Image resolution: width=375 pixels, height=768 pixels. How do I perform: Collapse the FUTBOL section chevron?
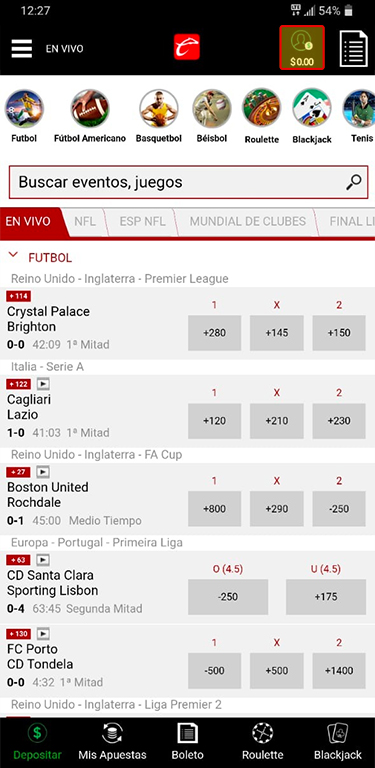pyautogui.click(x=14, y=255)
